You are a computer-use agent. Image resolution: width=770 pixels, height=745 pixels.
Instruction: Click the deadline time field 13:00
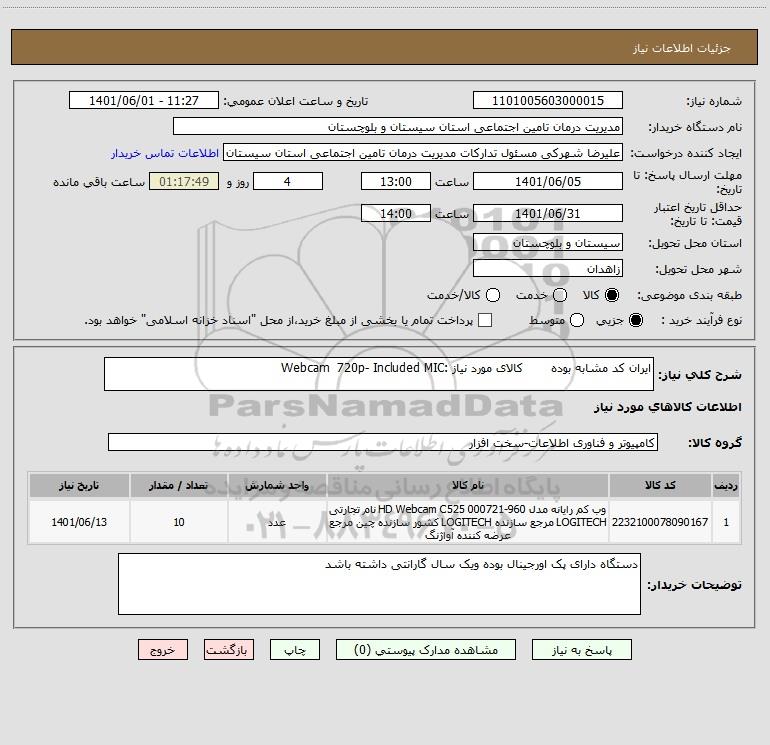click(x=396, y=181)
